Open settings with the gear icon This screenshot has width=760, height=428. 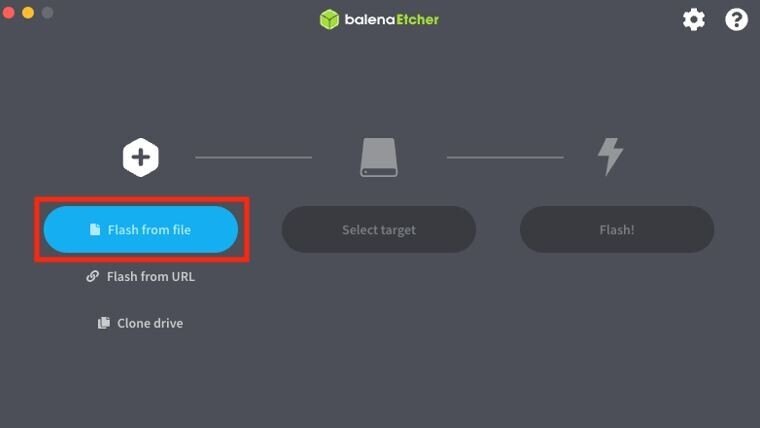pos(694,20)
